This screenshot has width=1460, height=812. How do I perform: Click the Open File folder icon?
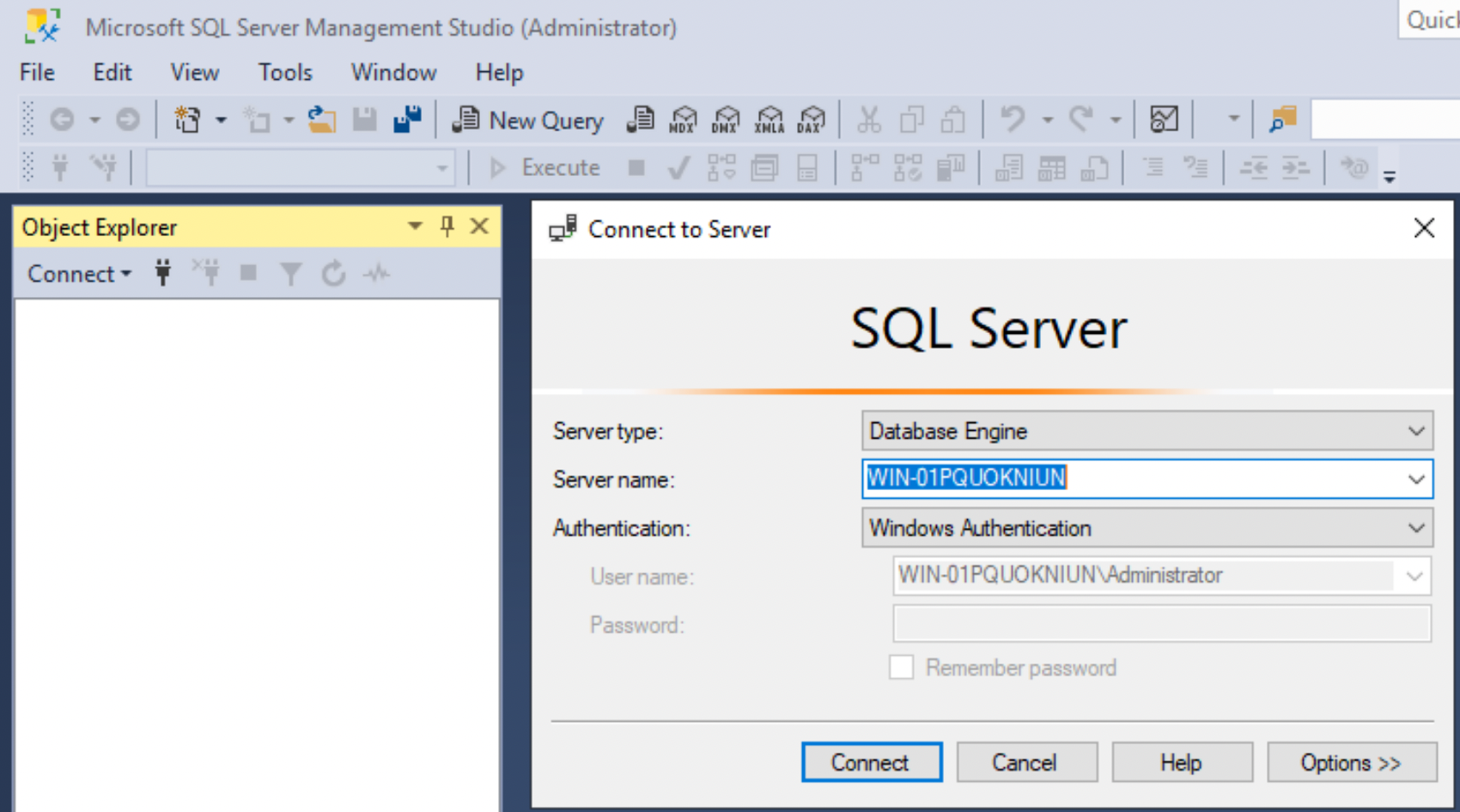[x=322, y=120]
